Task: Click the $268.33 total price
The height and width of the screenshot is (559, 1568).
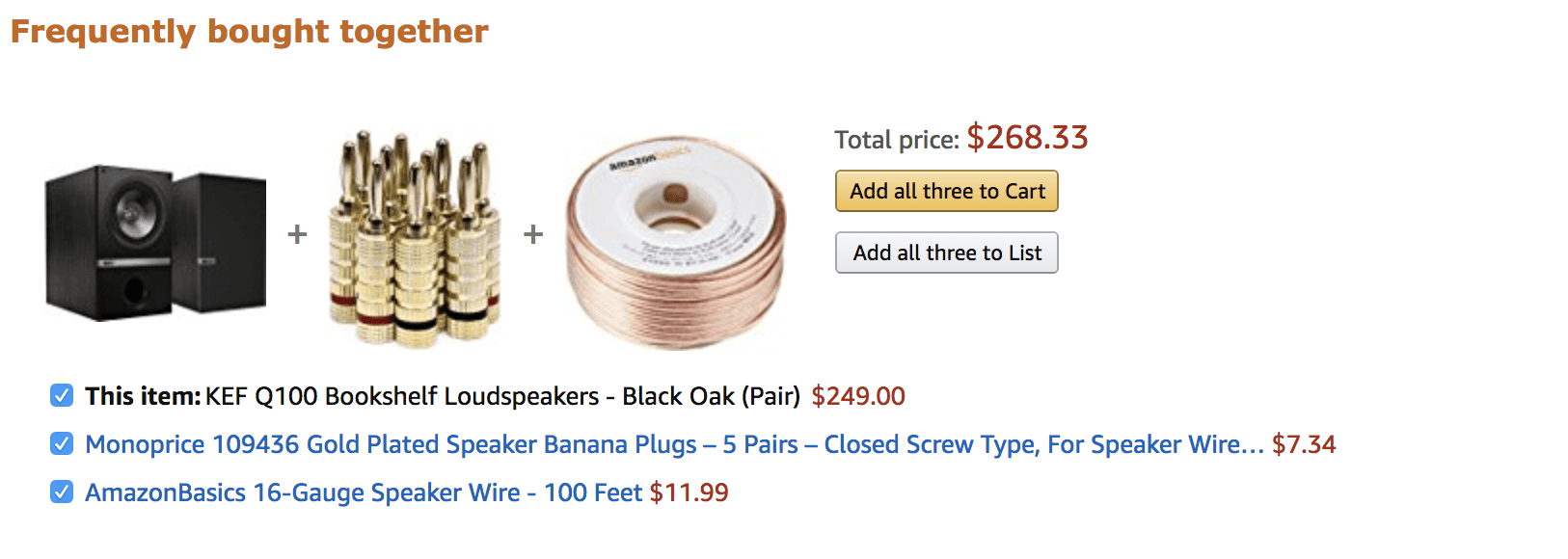Action: [x=1027, y=137]
